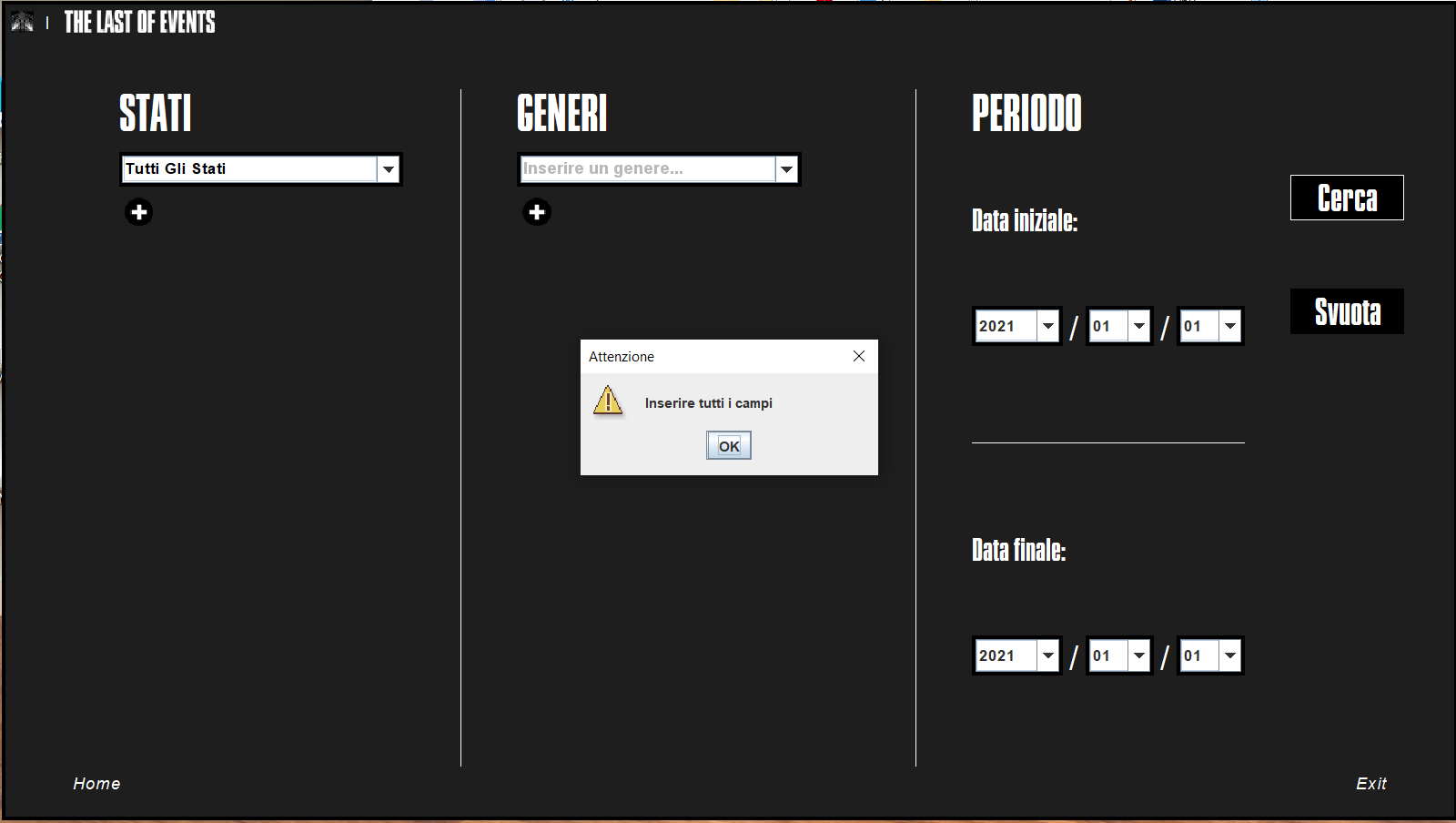This screenshot has width=1456, height=823.
Task: Expand the Data iniziale day dropdown
Action: click(1230, 326)
